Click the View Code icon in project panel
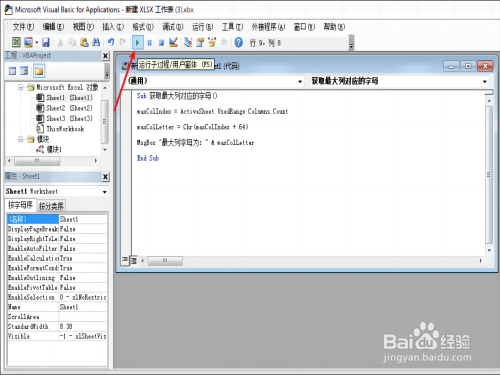The image size is (500, 375). tap(12, 71)
